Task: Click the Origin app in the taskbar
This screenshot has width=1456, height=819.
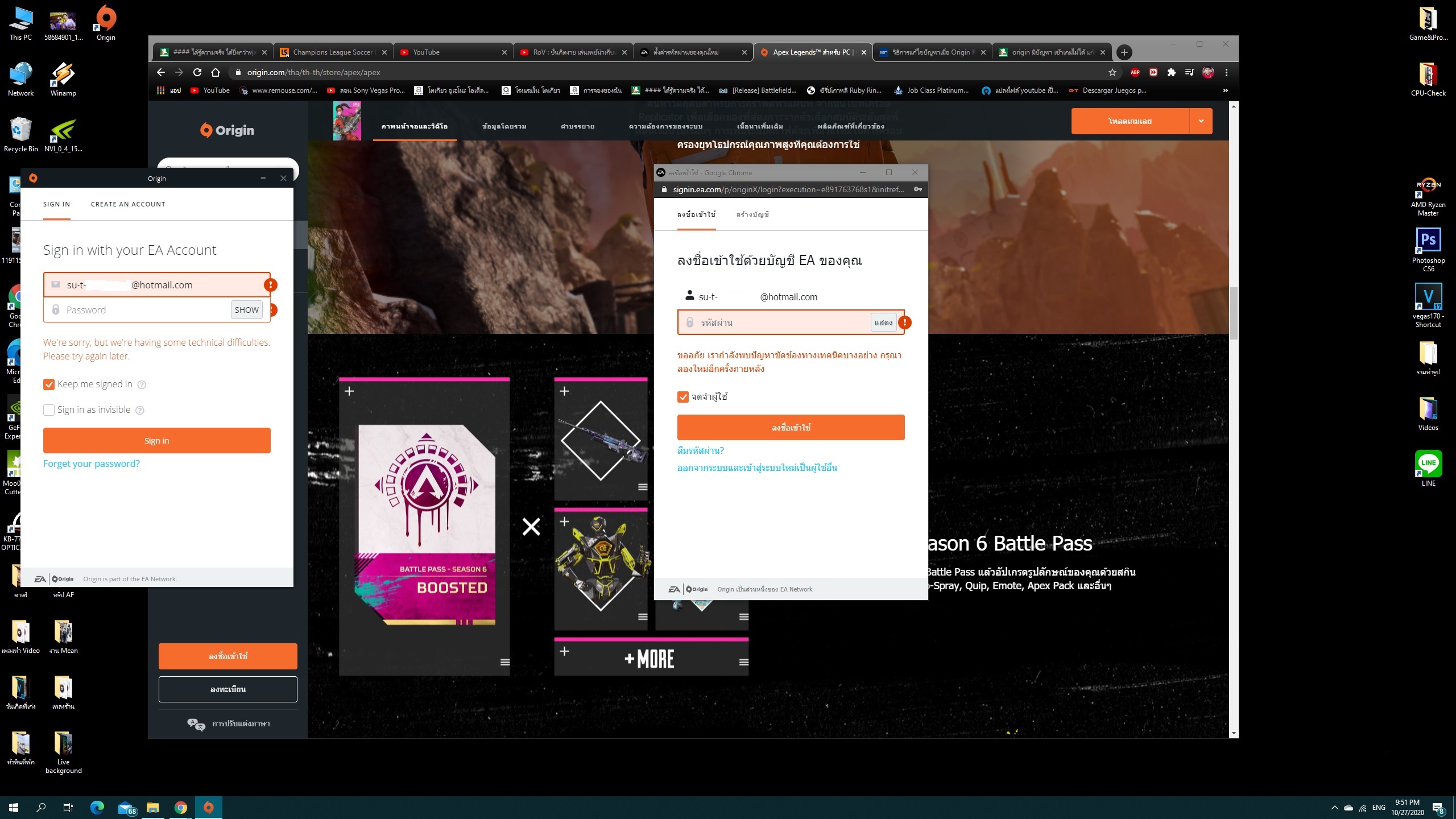Action: click(209, 807)
